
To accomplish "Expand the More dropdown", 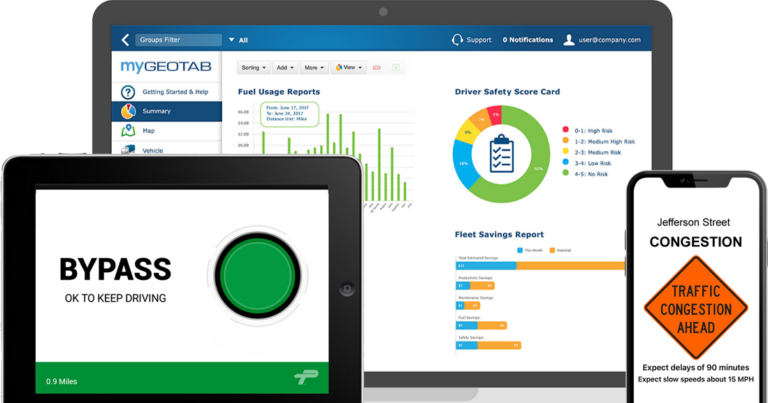I will click(x=315, y=67).
